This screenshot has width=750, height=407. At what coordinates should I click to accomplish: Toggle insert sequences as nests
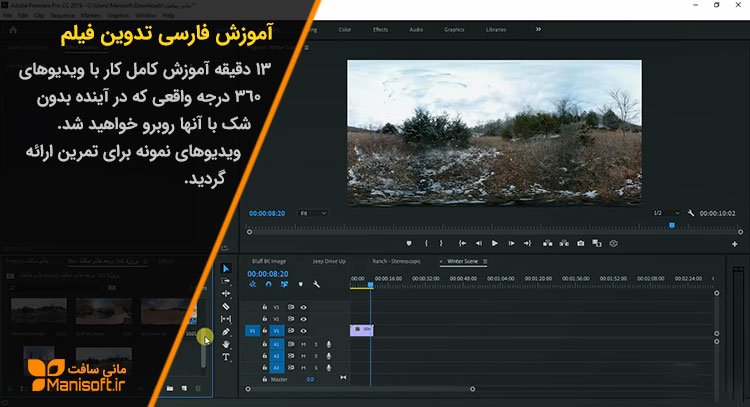coord(253,285)
